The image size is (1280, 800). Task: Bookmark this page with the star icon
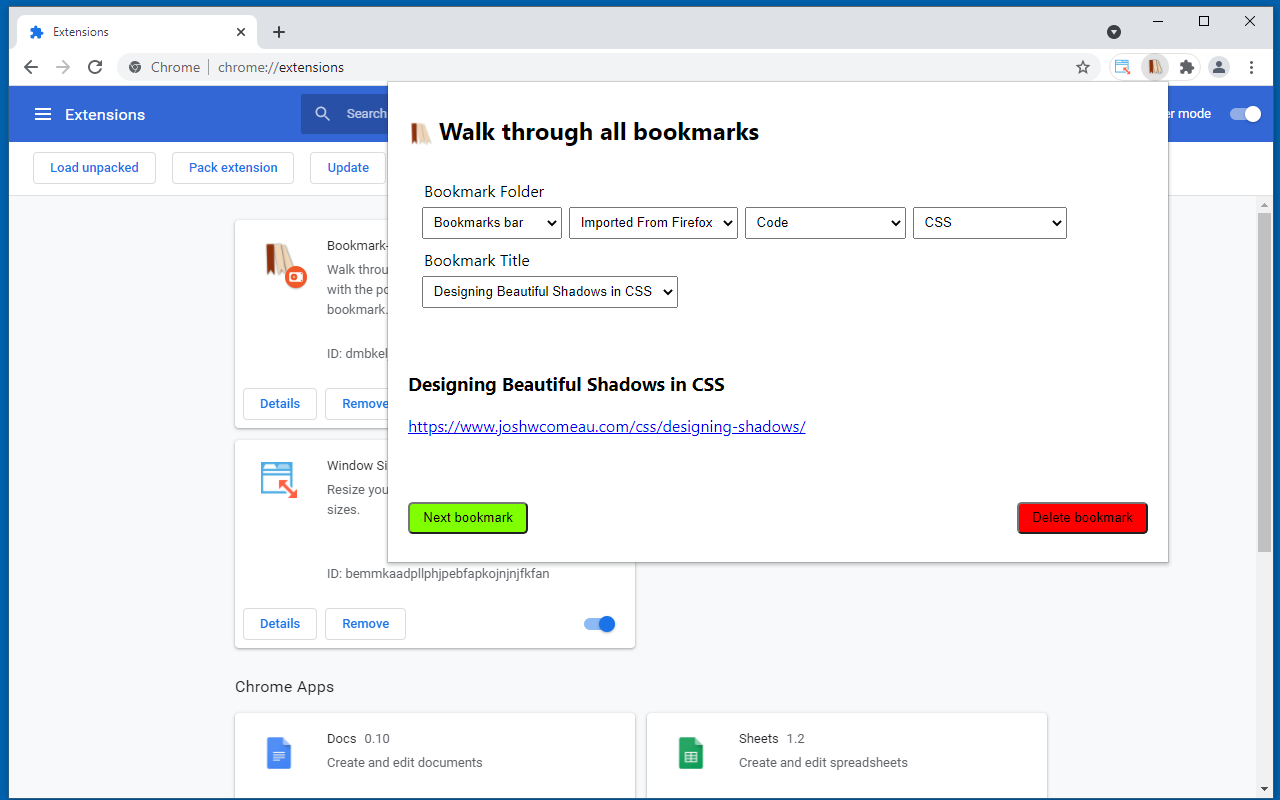coord(1084,67)
